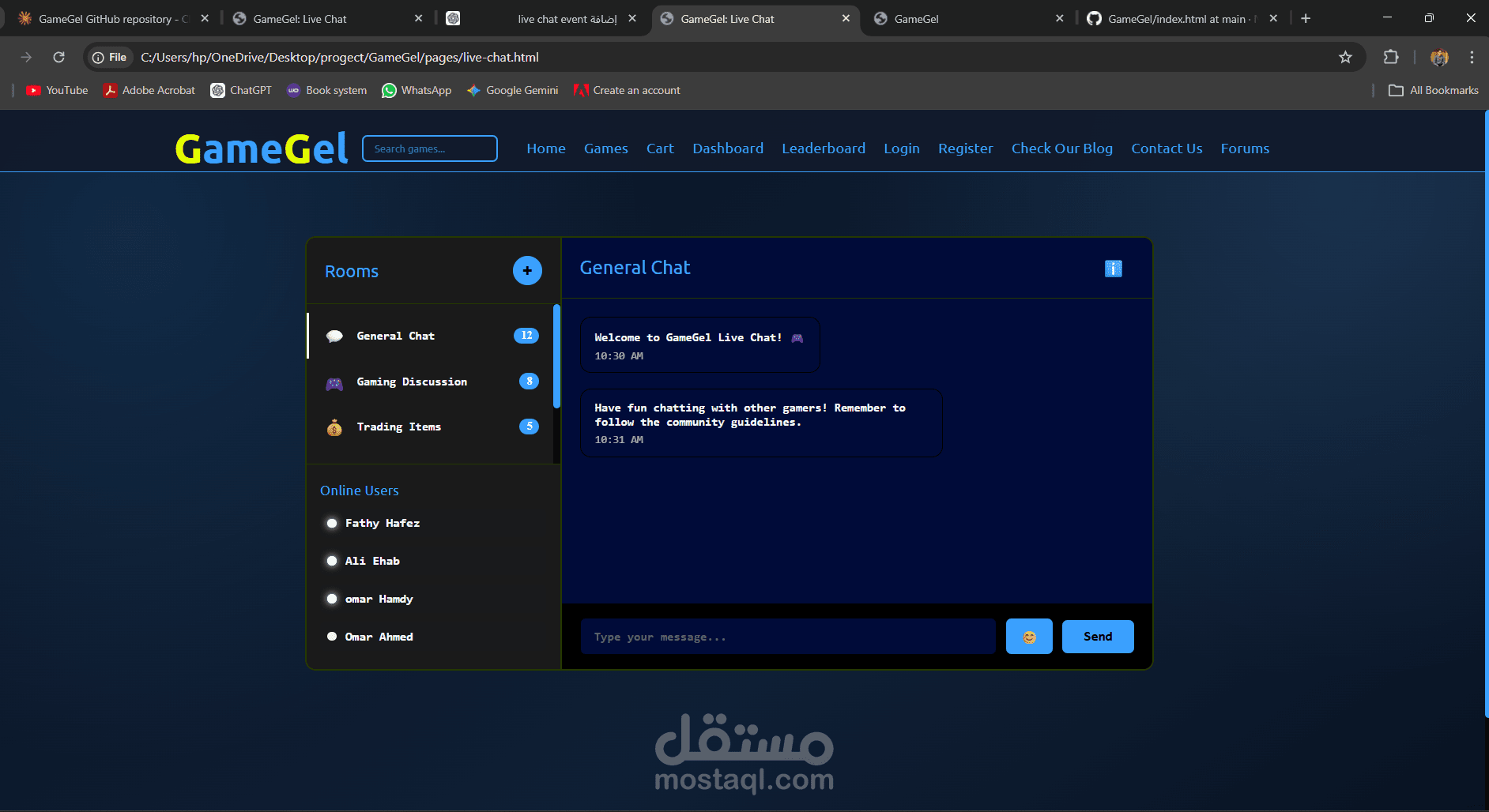Screen dimensions: 1489x812
Task: Switch to the live chat event tab
Action: click(542, 19)
